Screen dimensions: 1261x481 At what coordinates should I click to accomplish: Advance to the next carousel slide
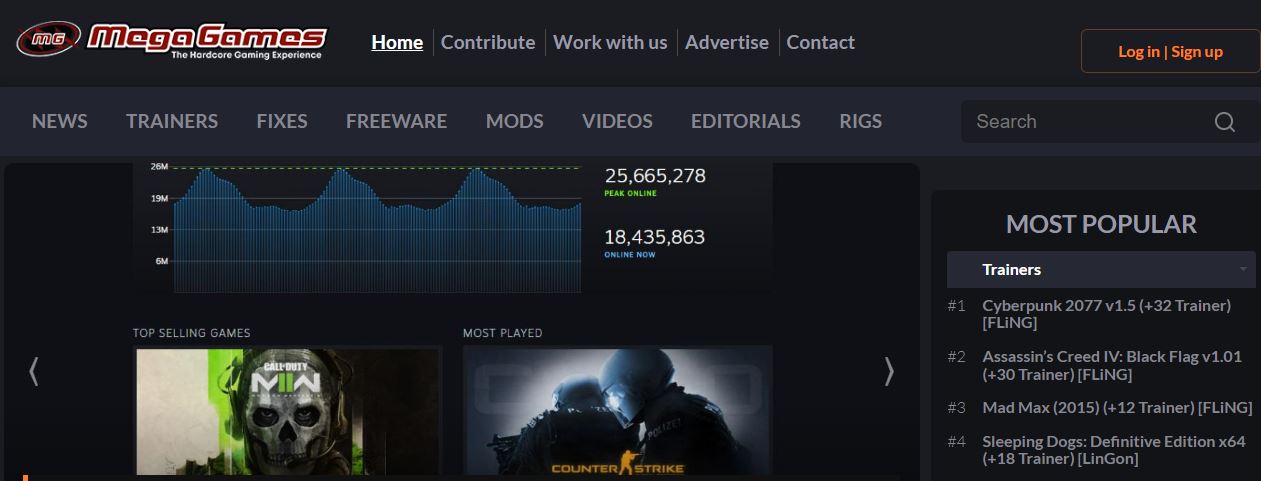[889, 371]
